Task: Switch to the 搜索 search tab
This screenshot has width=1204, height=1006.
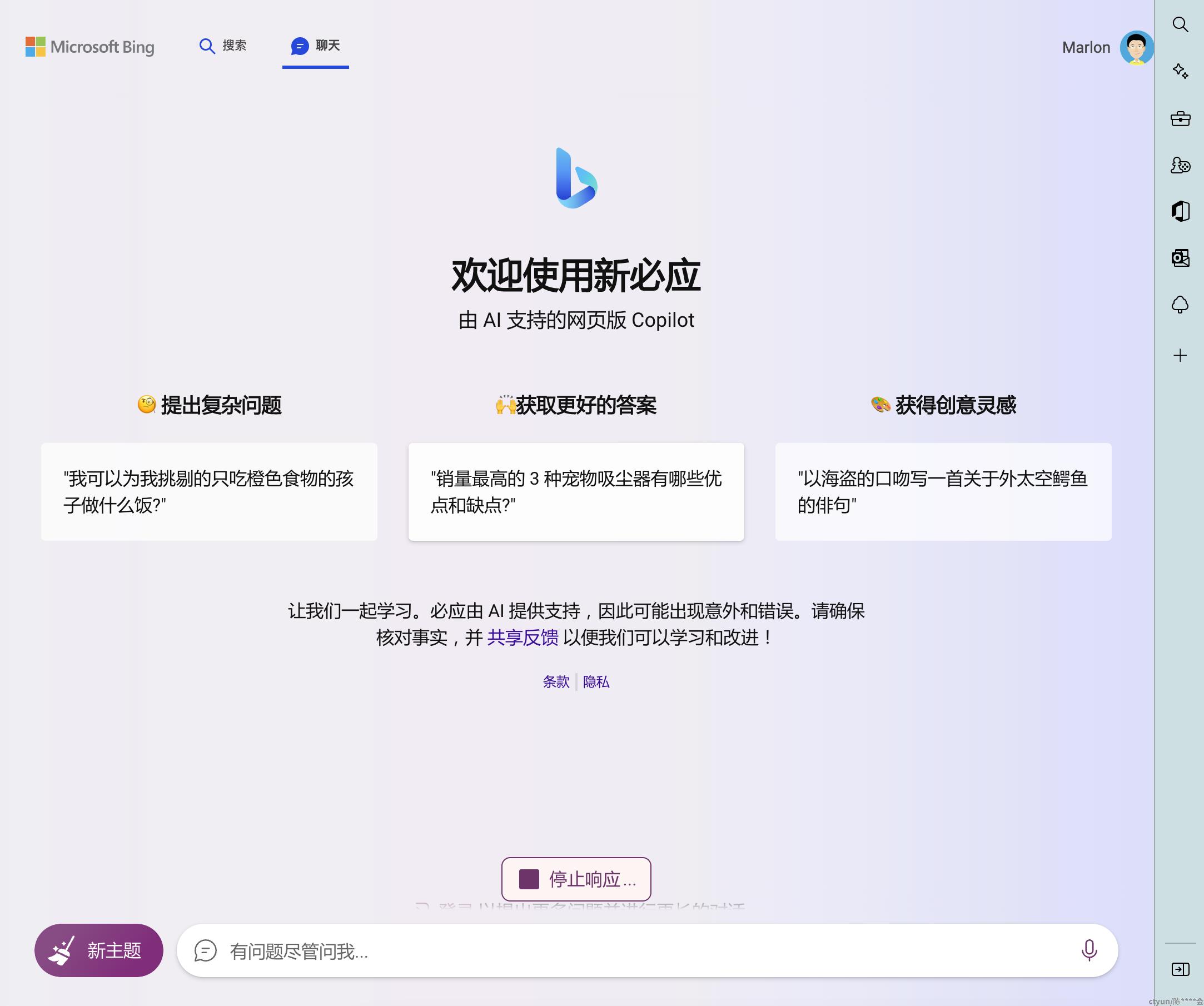Action: tap(222, 46)
